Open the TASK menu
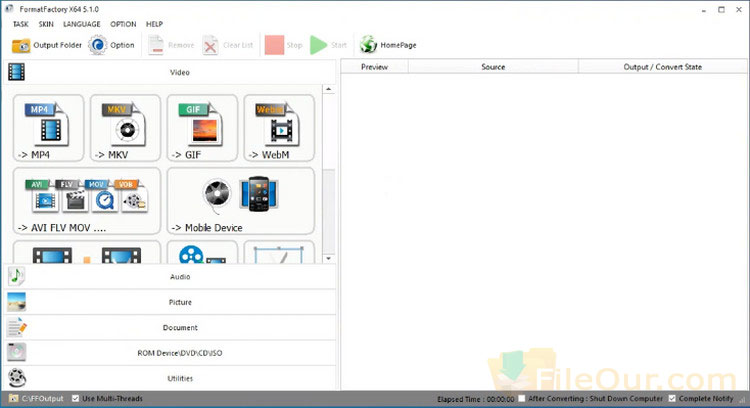750x408 pixels. (x=21, y=24)
